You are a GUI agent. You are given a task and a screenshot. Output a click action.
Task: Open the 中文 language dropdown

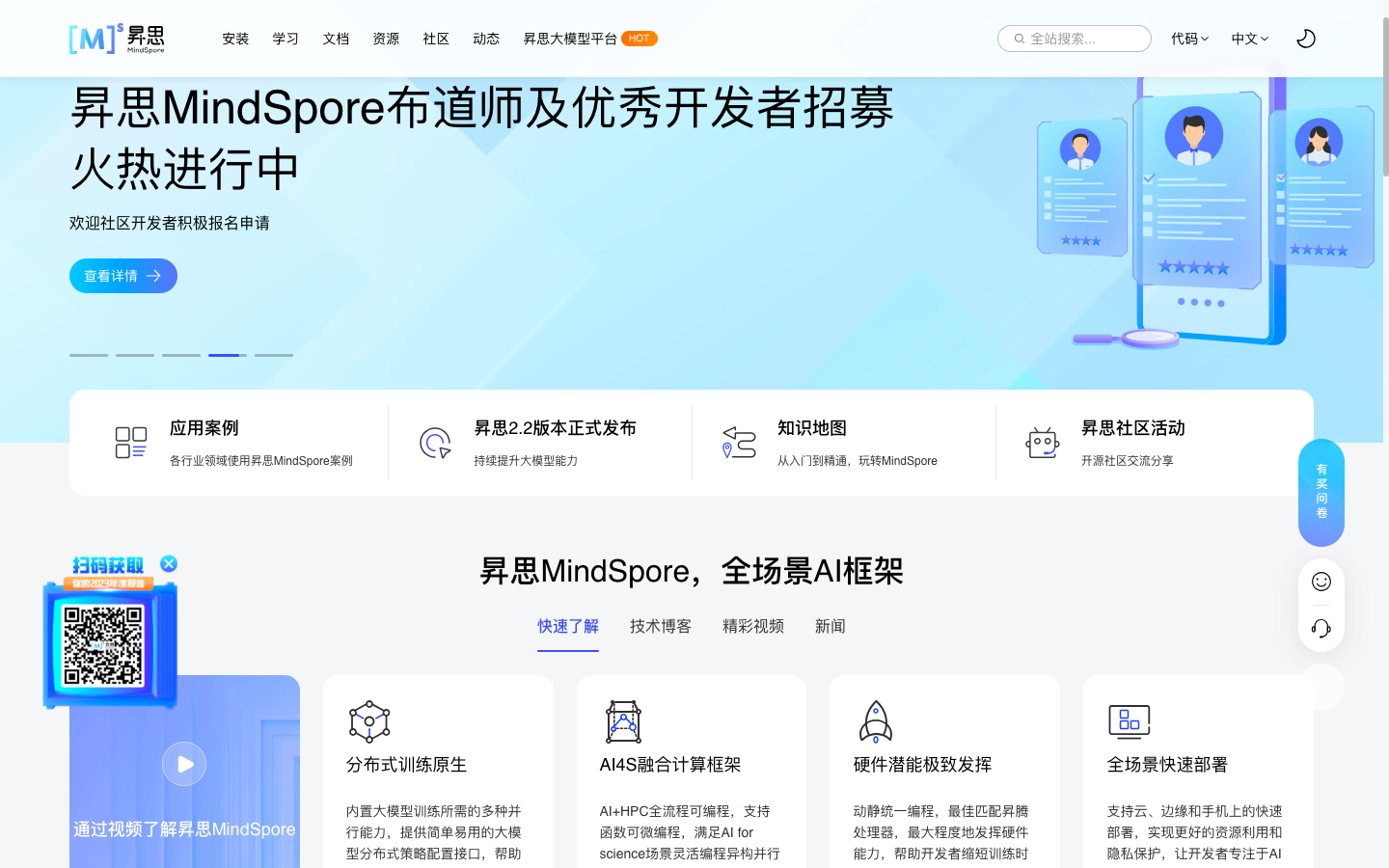coord(1249,39)
